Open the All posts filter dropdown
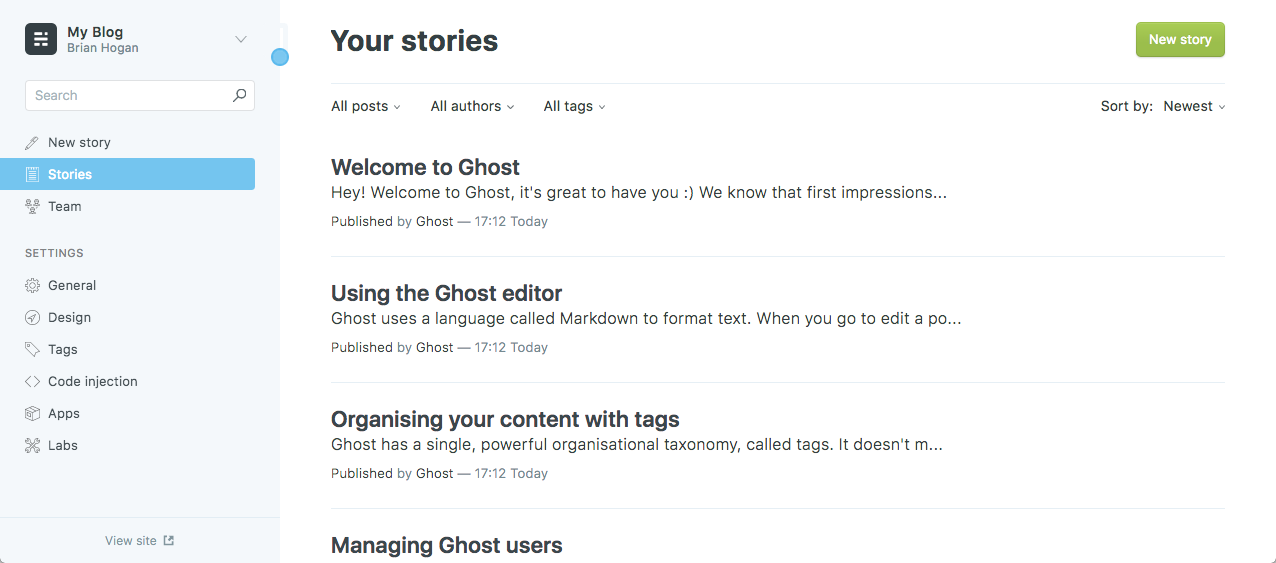The height and width of the screenshot is (563, 1276). [366, 107]
